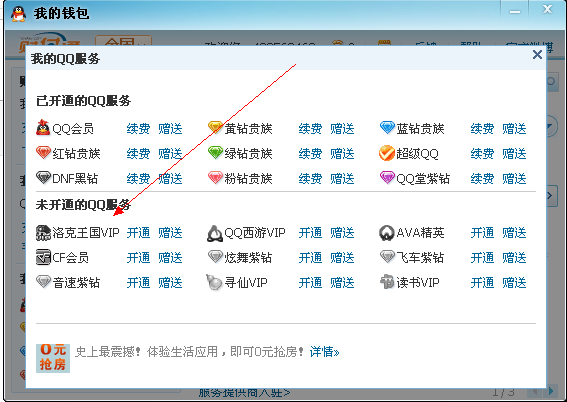
Task: Click the QQ penguin icon in title bar
Action: tap(18, 14)
